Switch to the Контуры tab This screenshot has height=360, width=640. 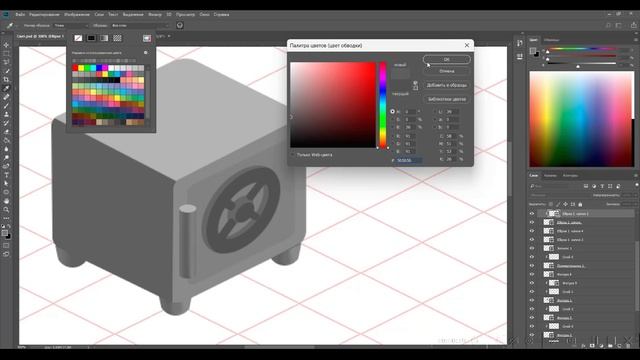(x=570, y=176)
